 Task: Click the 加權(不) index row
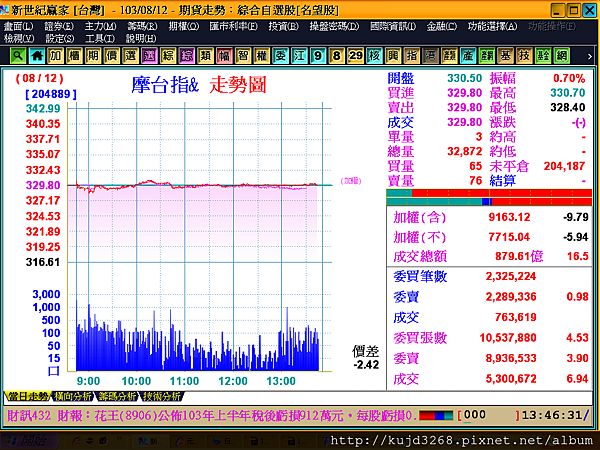pyautogui.click(x=490, y=237)
